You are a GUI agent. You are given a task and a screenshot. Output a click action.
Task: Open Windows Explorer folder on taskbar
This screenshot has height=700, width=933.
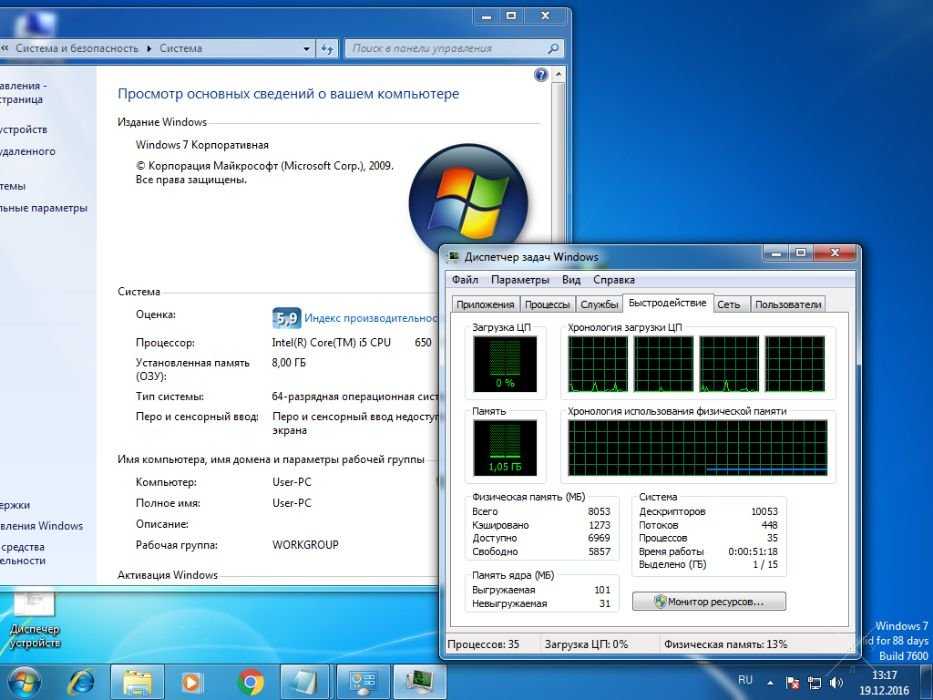point(136,683)
